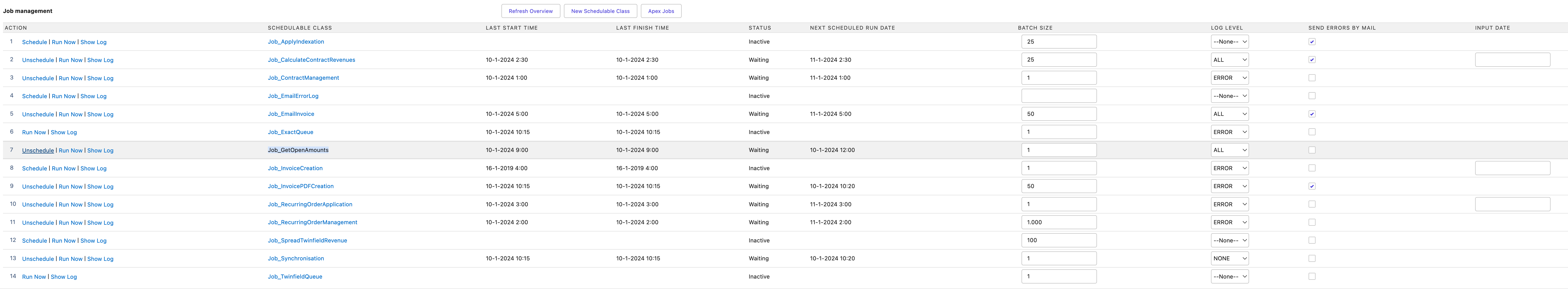Click the Apex Jobs button

[x=661, y=11]
